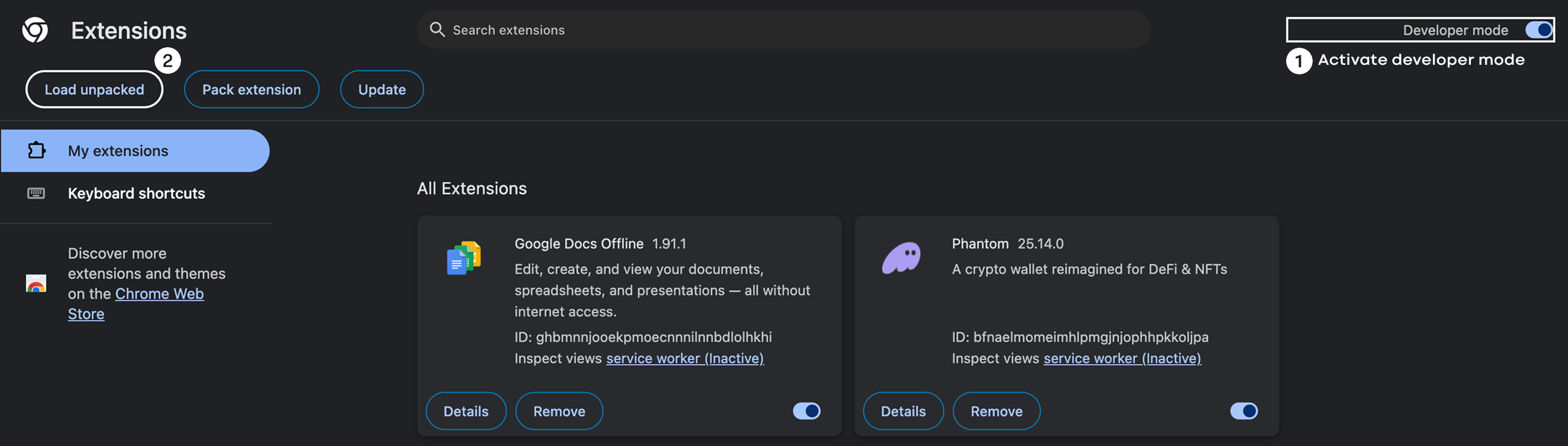Click the Google Docs Offline icon

(x=464, y=258)
